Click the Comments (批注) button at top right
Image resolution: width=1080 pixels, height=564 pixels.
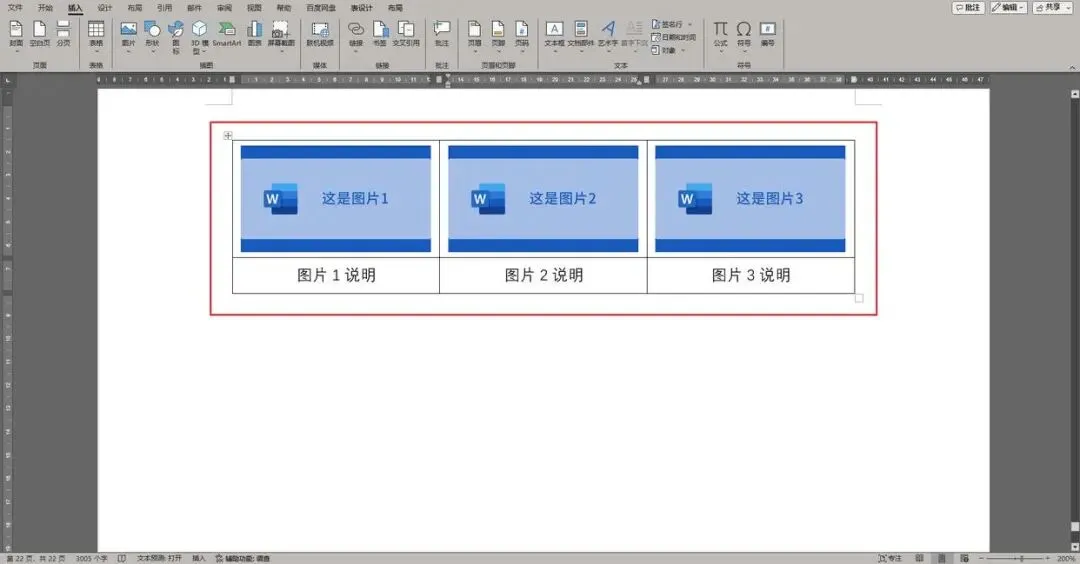tap(968, 7)
